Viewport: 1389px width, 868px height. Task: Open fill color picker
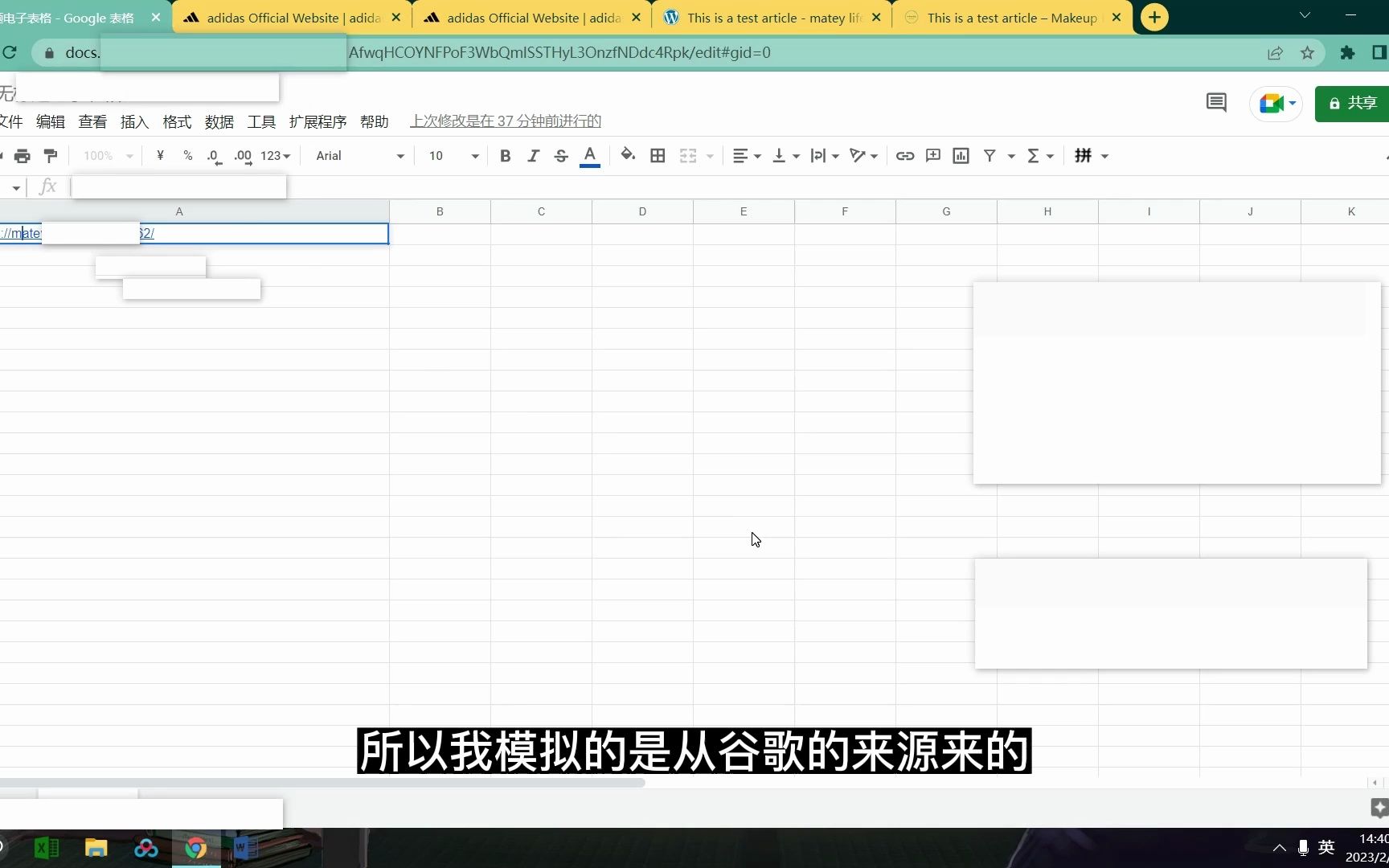(x=628, y=155)
